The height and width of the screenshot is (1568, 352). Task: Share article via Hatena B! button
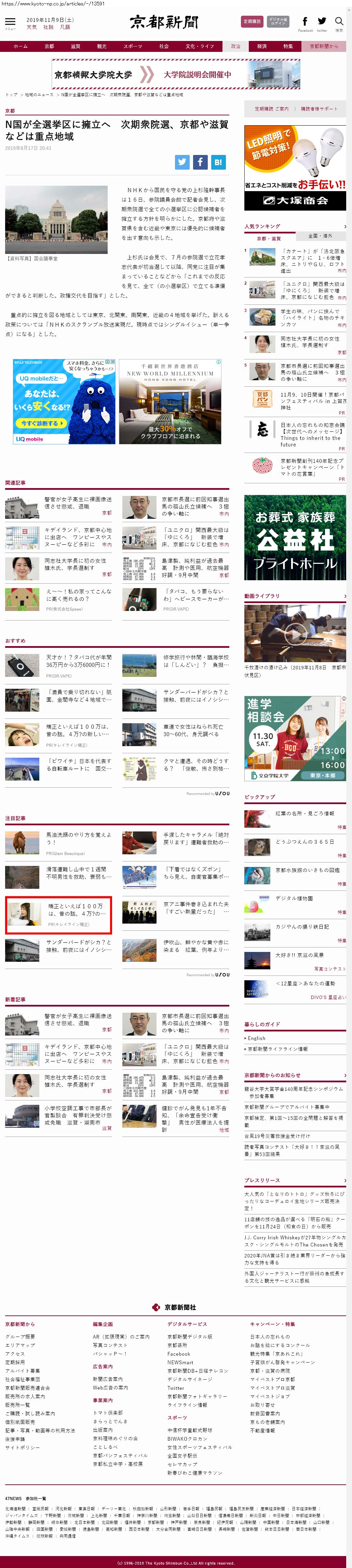(218, 162)
